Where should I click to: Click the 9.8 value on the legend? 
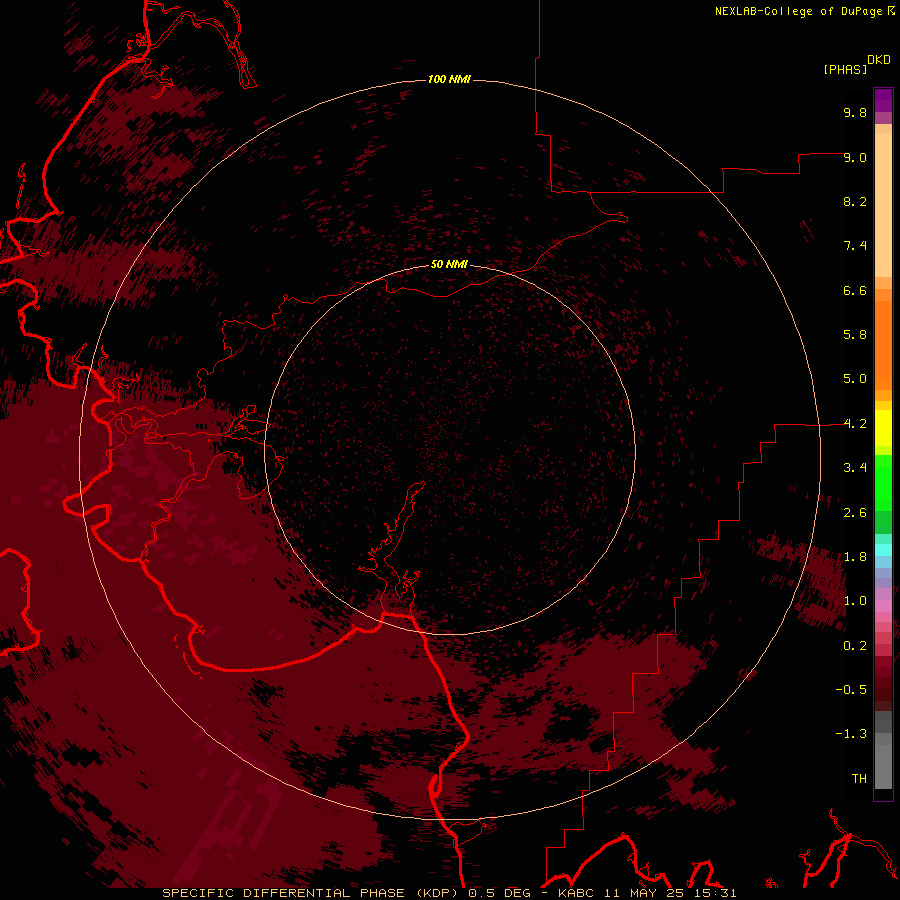[855, 112]
